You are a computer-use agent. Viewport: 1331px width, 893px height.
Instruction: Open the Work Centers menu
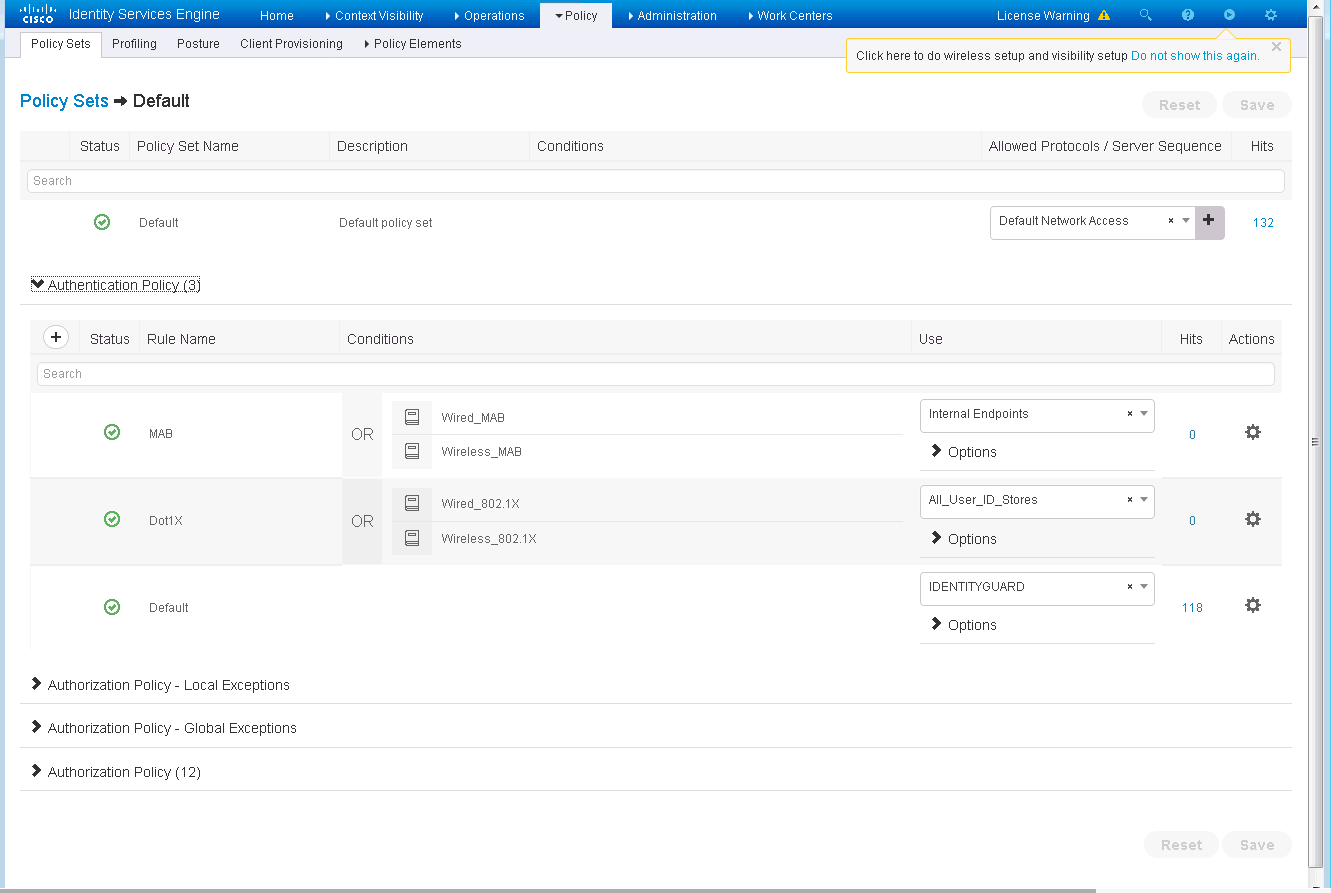click(x=790, y=15)
